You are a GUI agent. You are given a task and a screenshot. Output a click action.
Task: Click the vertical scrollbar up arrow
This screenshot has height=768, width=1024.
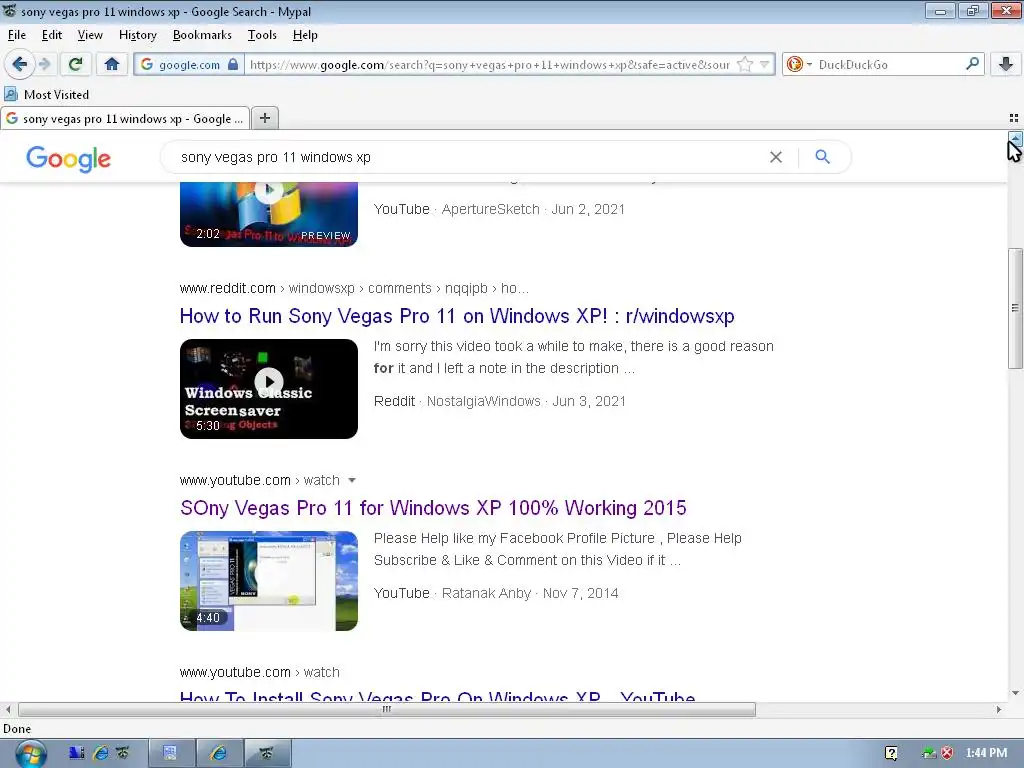point(1015,137)
